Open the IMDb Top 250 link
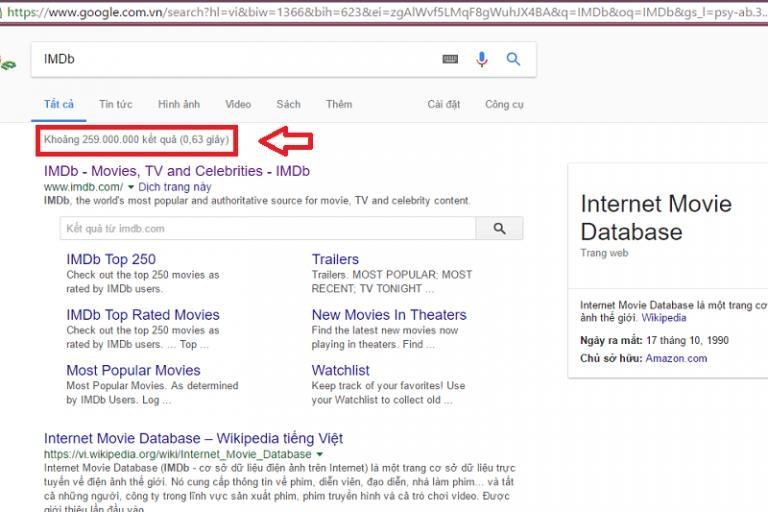Viewport: 768px width, 512px height. click(111, 259)
